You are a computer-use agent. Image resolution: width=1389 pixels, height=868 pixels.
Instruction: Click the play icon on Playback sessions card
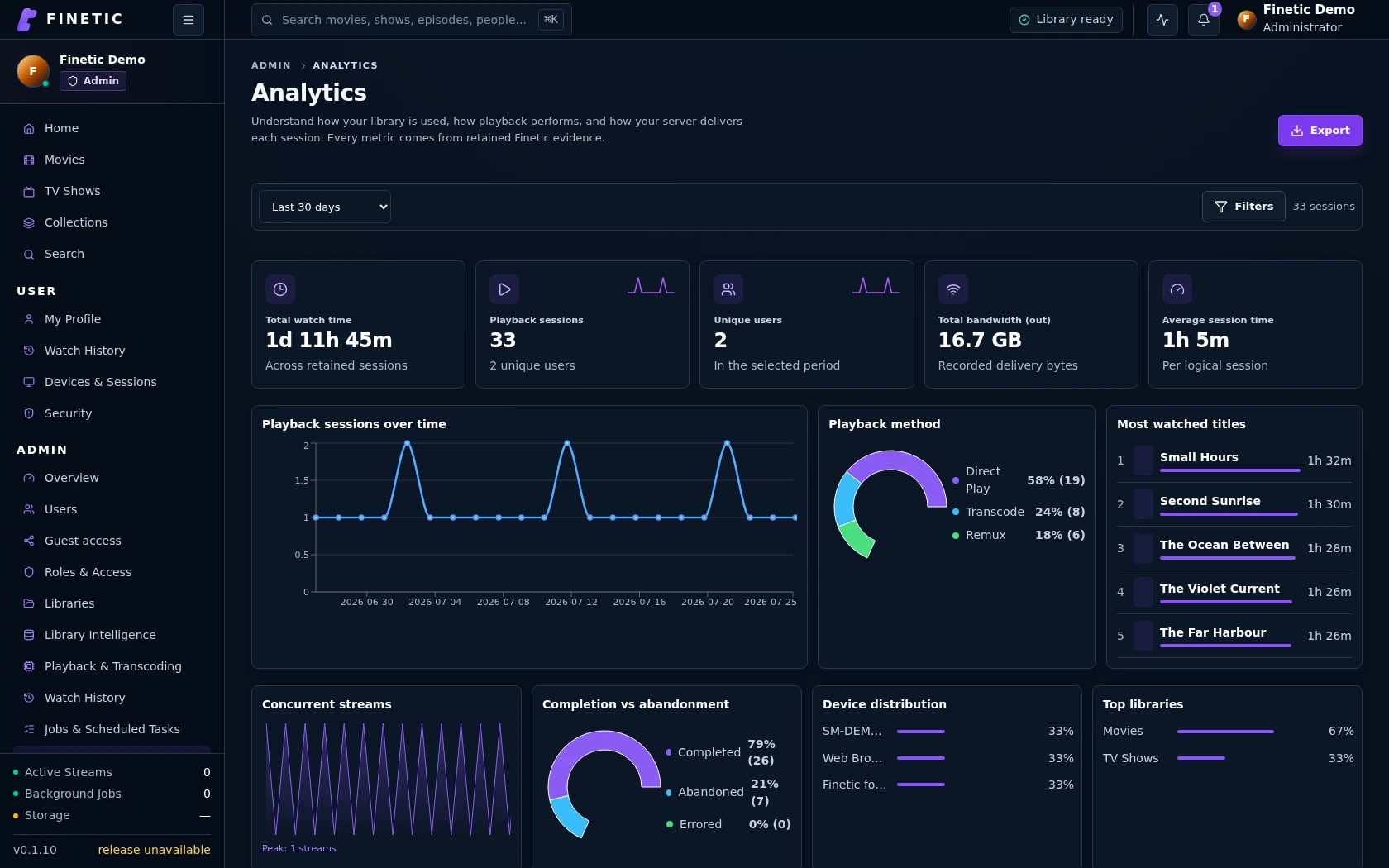[x=504, y=289]
